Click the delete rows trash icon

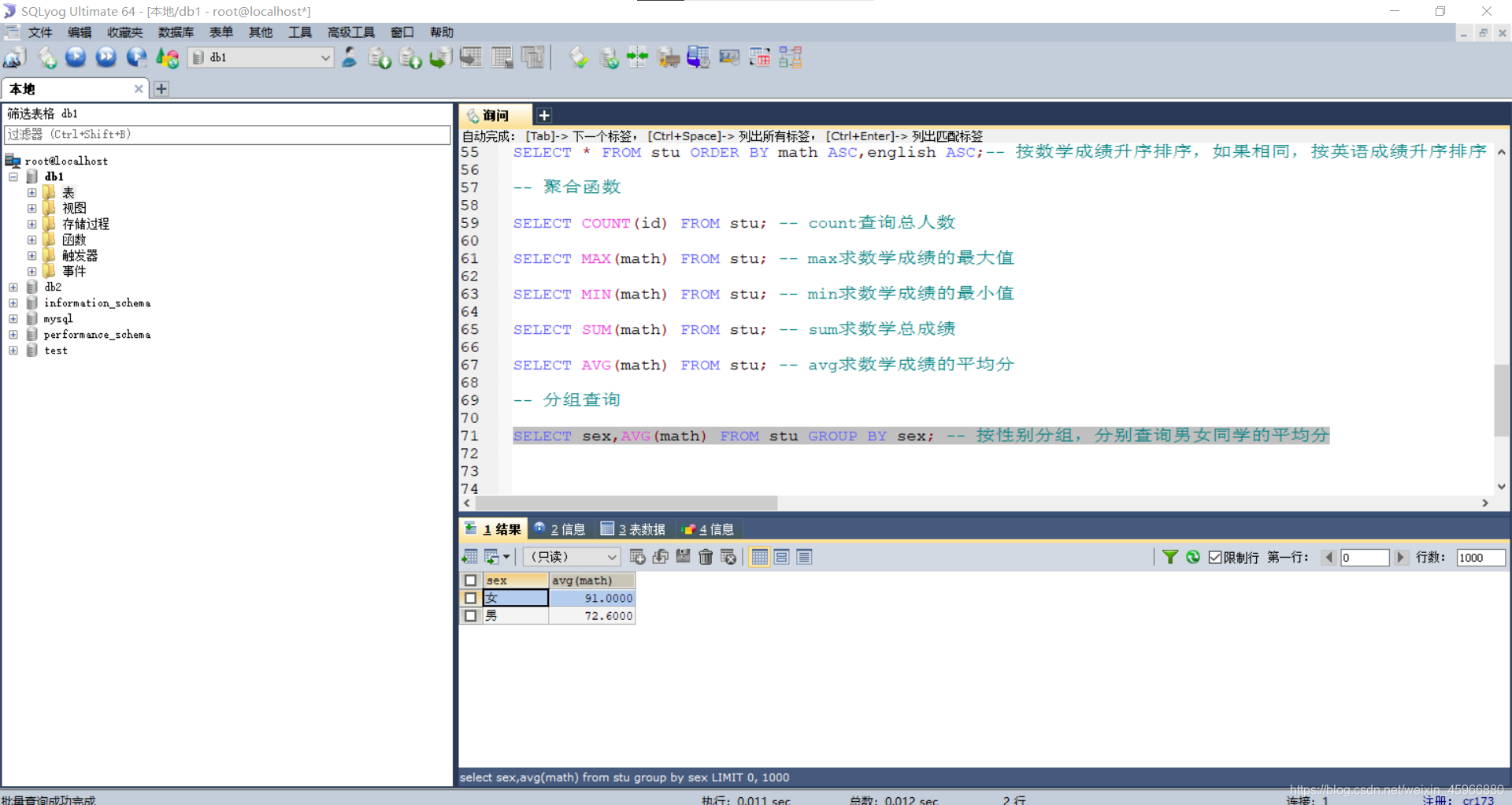[x=706, y=557]
